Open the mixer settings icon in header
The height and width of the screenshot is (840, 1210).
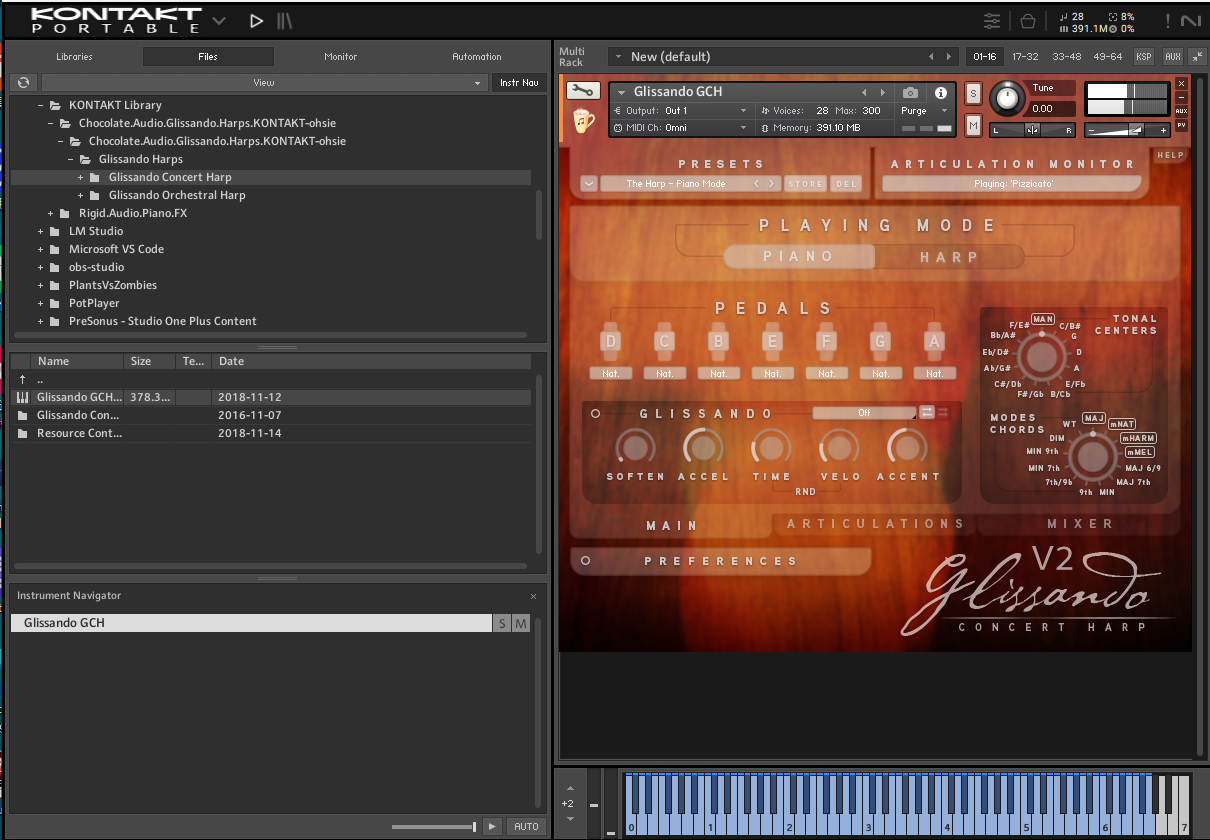click(992, 21)
